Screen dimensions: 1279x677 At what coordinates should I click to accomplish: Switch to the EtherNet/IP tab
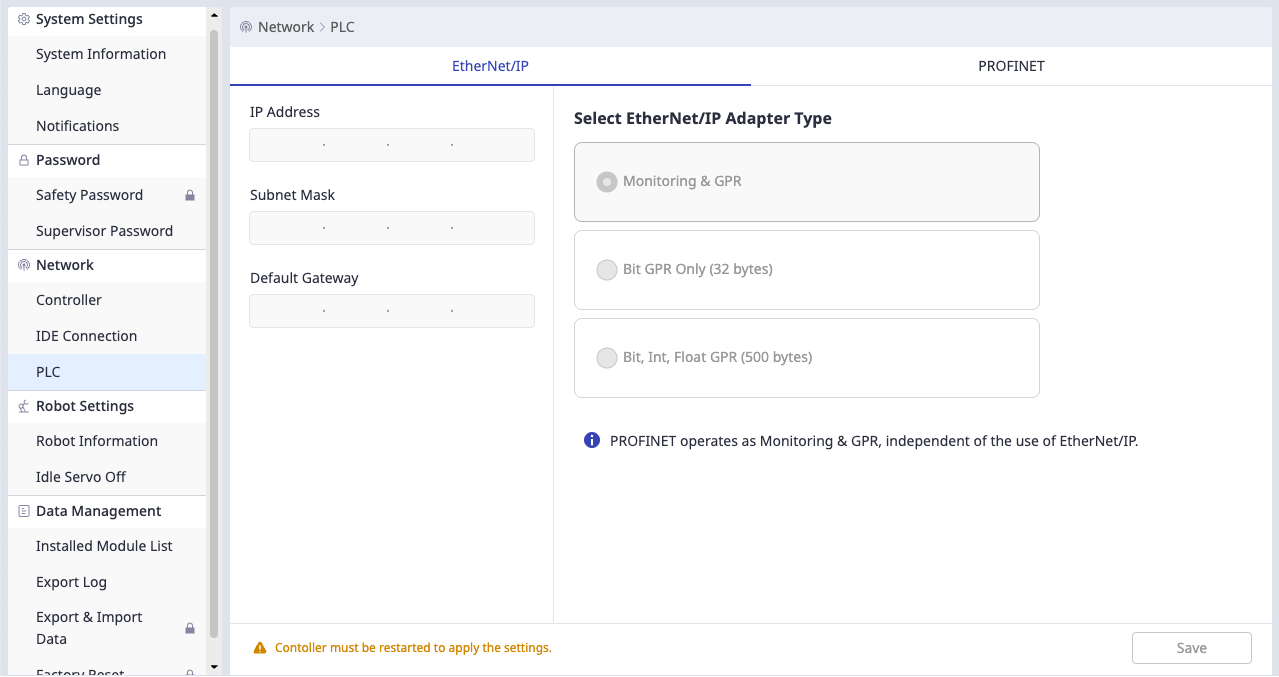tap(490, 66)
